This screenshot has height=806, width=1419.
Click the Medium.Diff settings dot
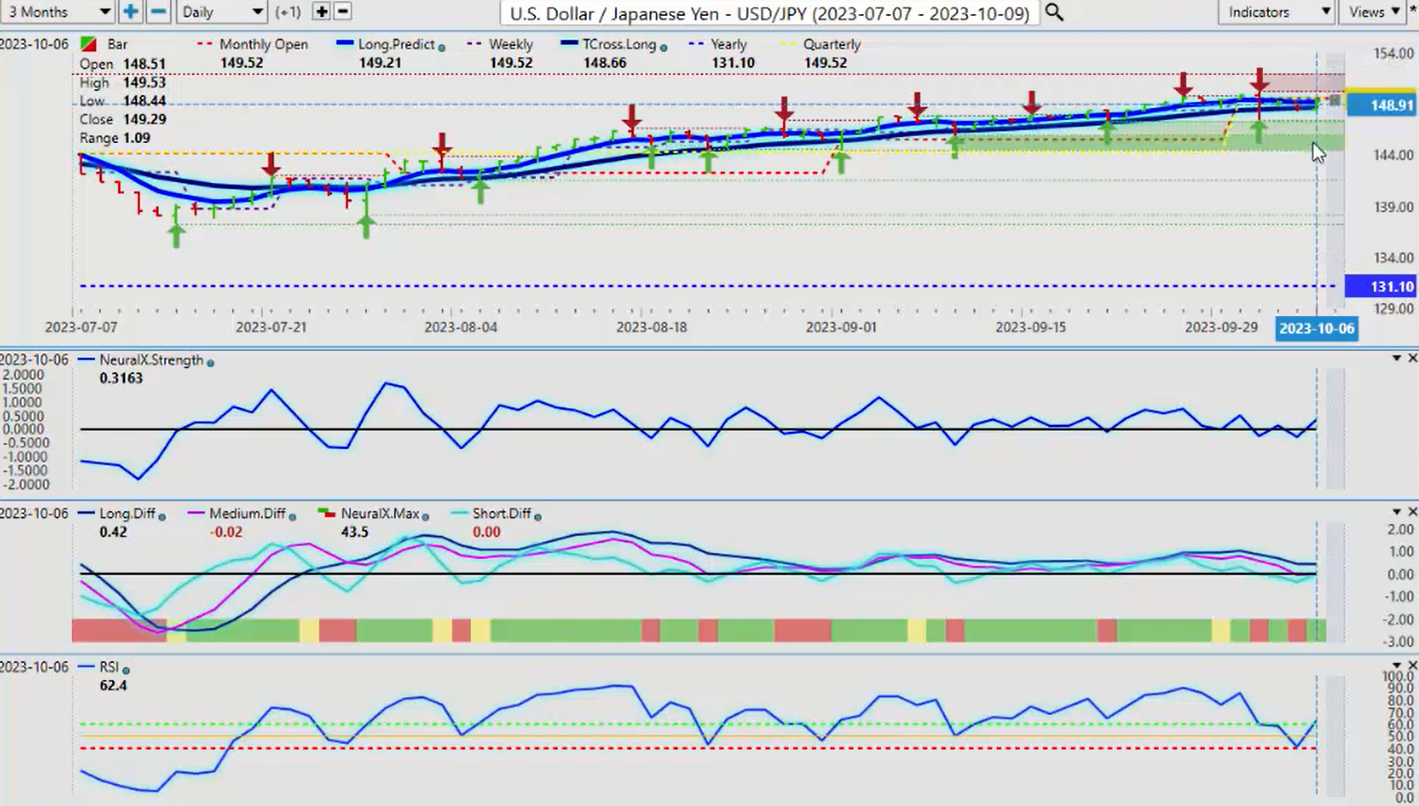[x=292, y=515]
